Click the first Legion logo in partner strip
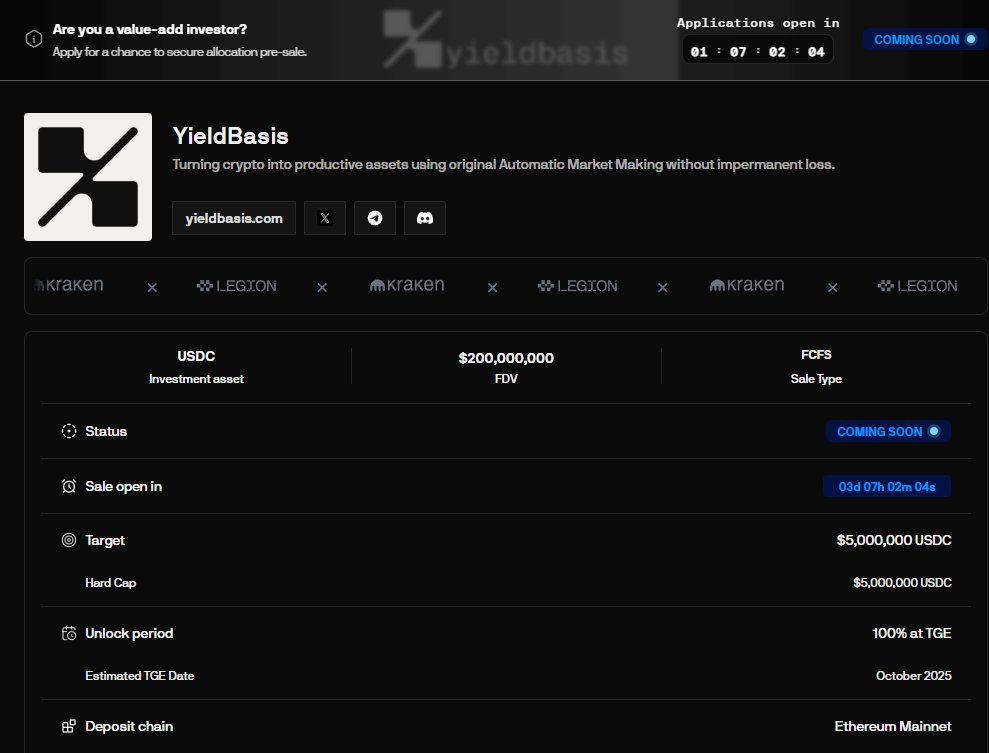 click(237, 286)
